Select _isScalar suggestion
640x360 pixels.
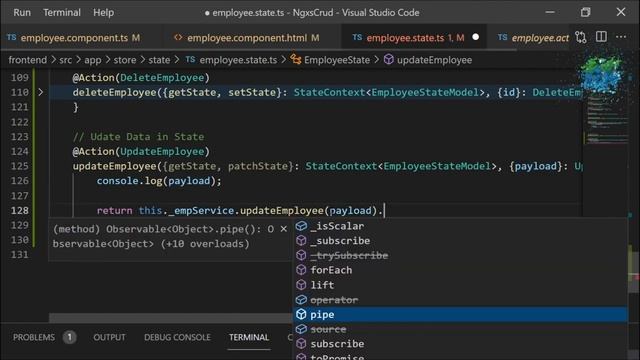[460, 226]
